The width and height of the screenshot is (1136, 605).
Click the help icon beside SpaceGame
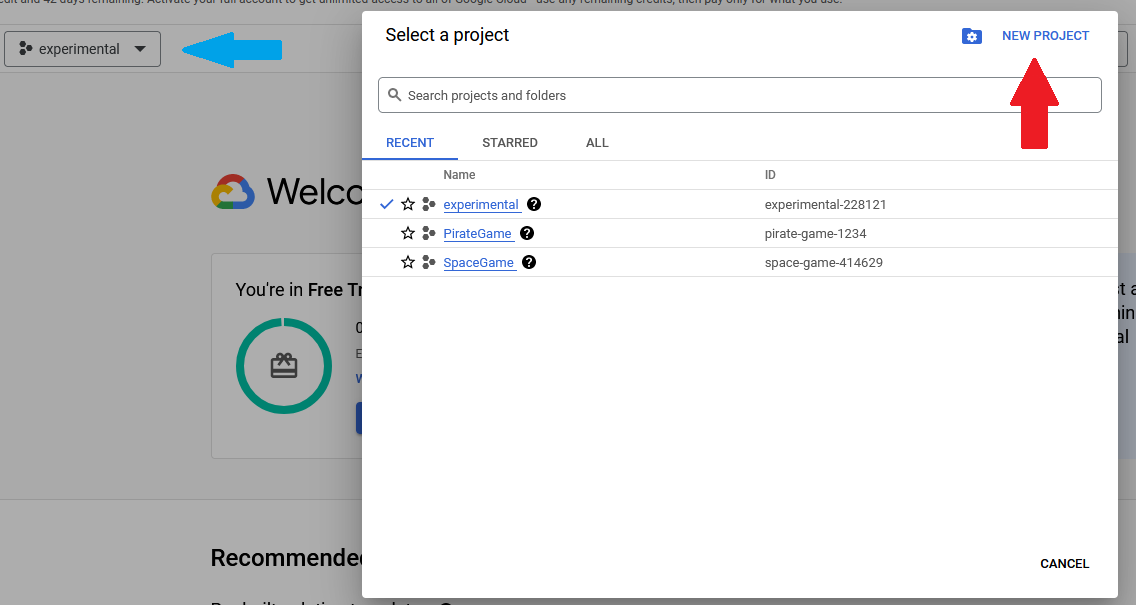tap(528, 262)
